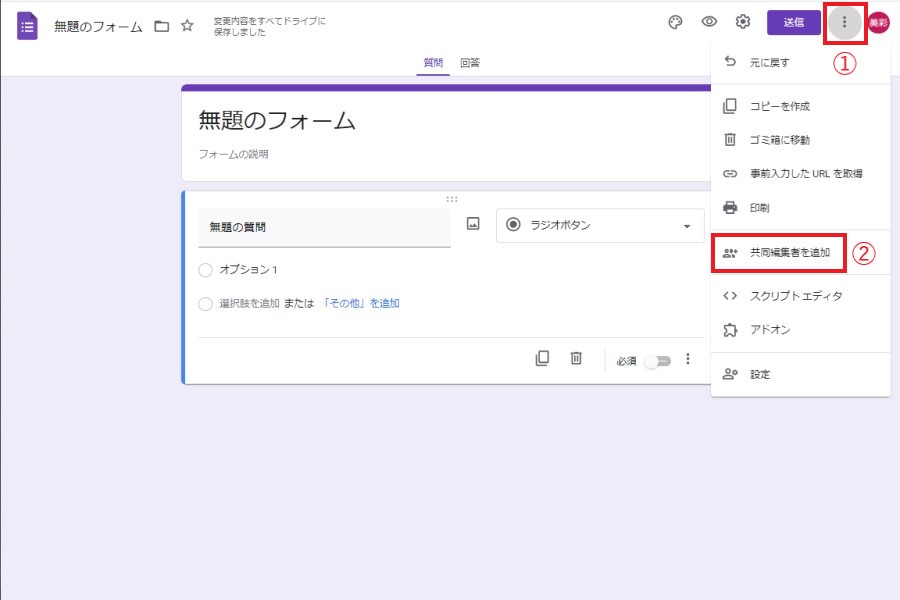Click the preview eye icon
The width and height of the screenshot is (900, 600).
[709, 22]
